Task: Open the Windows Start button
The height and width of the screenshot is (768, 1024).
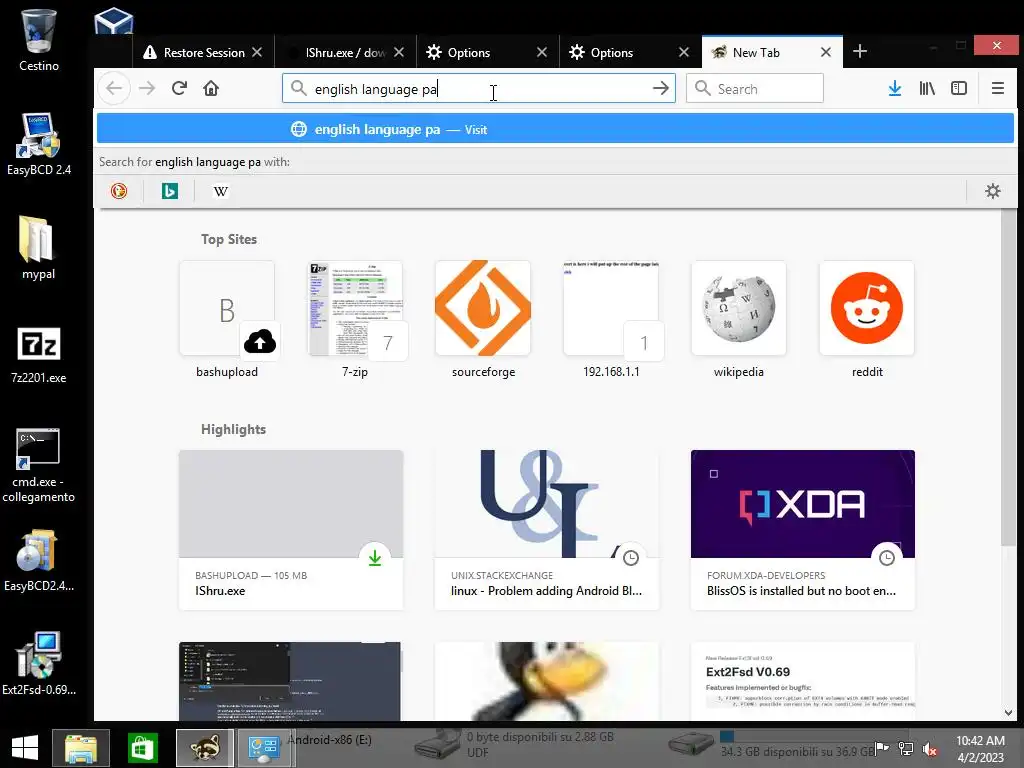Action: click(25, 748)
